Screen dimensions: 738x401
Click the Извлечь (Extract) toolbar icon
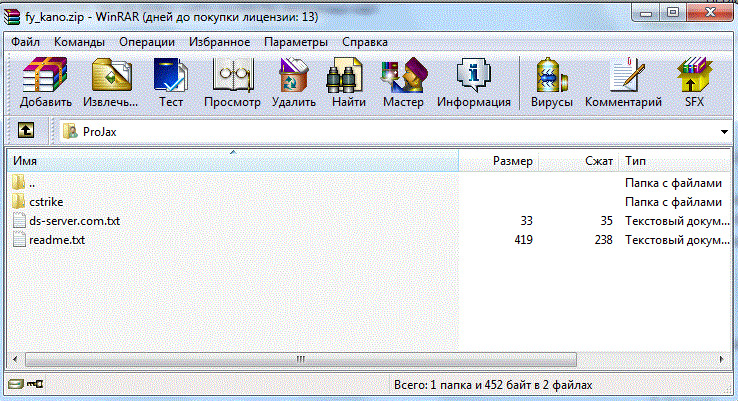tap(112, 75)
